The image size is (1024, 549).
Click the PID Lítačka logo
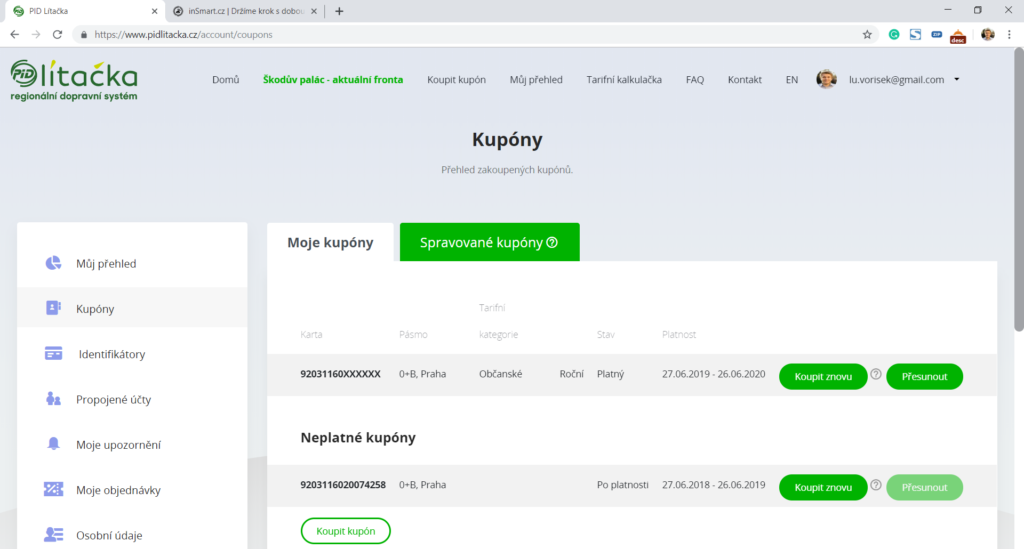74,81
